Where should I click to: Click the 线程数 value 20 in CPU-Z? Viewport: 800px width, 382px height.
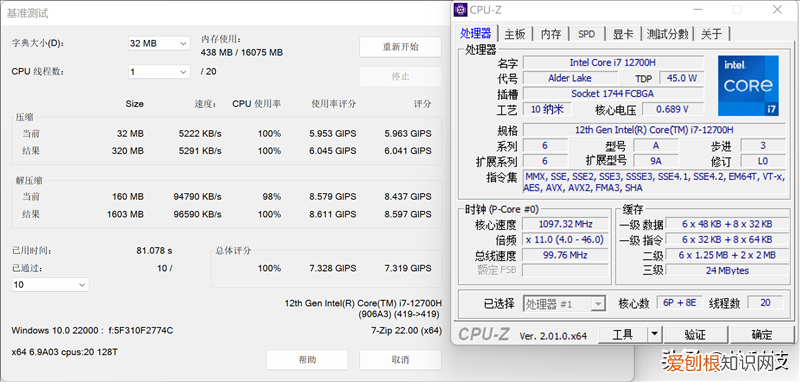(765, 302)
